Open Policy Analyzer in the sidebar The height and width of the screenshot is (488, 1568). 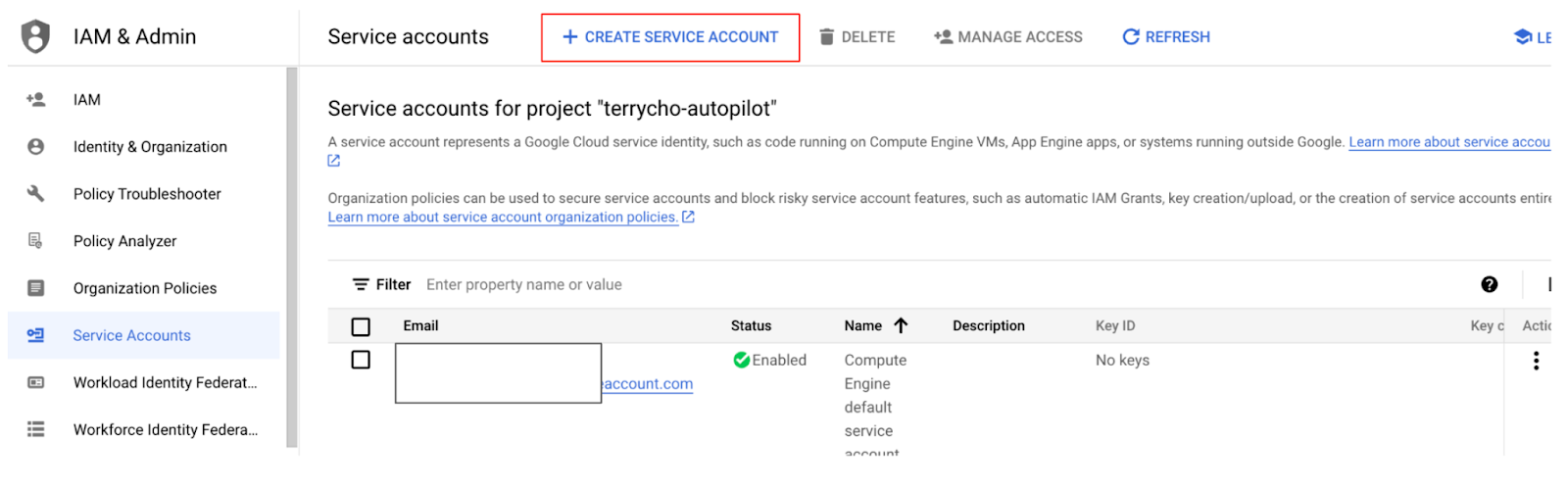coord(144,241)
